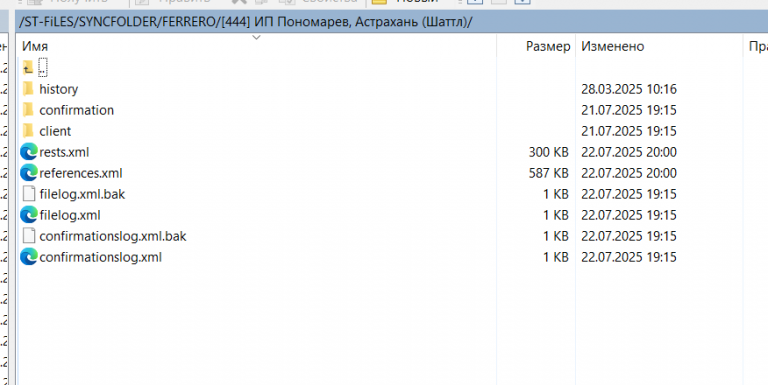
Task: Sort files by the Имя column header
Action: point(35,47)
